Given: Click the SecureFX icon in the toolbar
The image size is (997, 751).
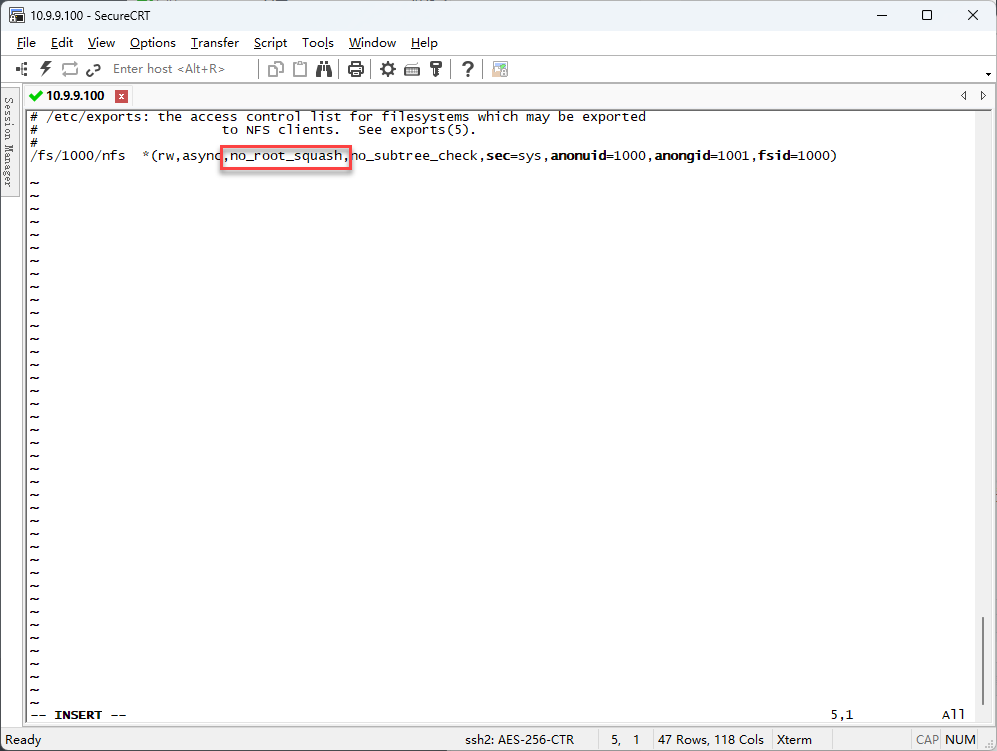Looking at the screenshot, I should coord(500,69).
